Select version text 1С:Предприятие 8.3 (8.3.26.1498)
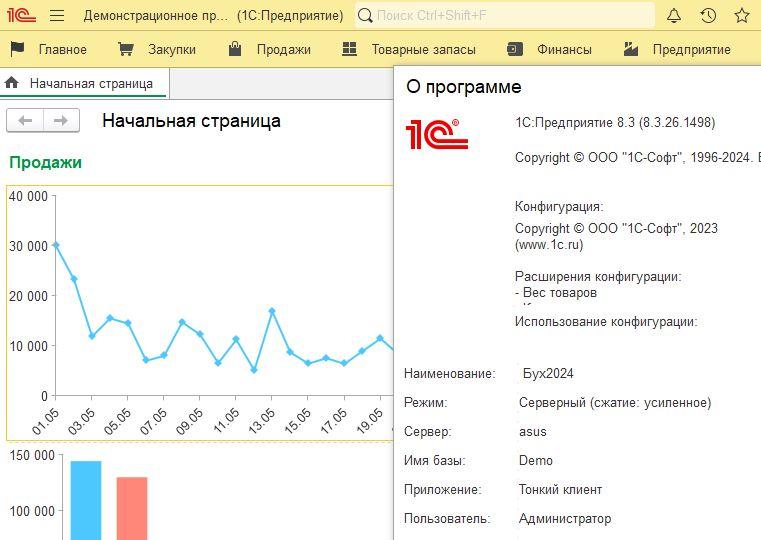 click(615, 122)
